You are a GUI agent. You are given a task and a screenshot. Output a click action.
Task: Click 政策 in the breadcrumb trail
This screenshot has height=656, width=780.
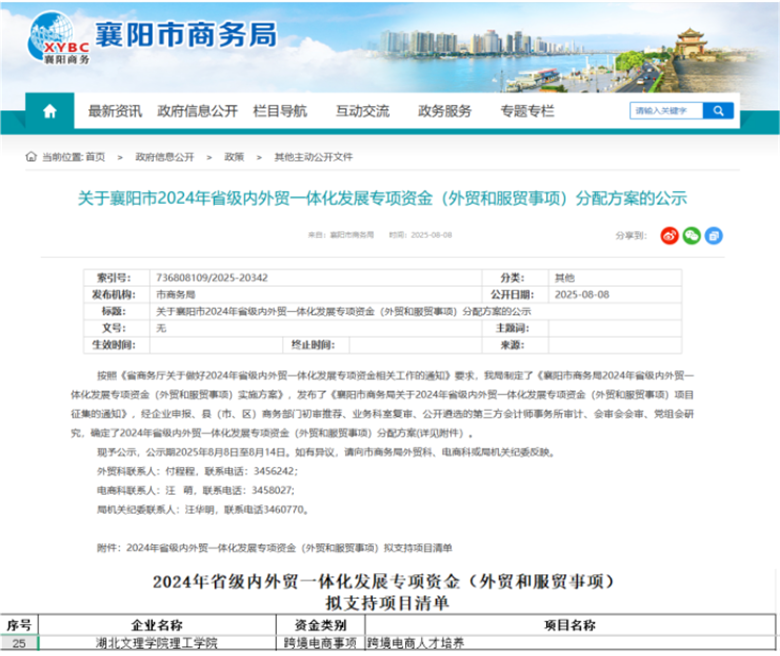234,158
